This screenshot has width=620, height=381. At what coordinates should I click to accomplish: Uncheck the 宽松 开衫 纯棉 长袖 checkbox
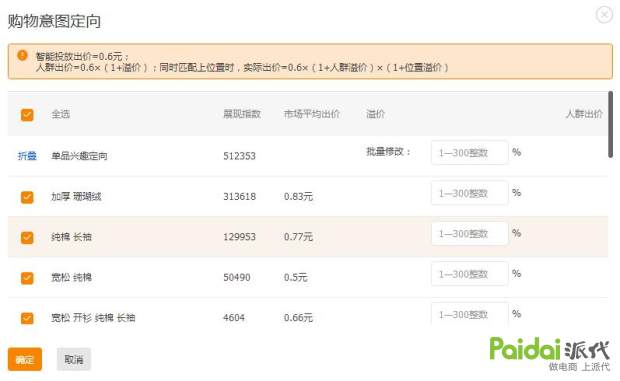click(x=27, y=318)
